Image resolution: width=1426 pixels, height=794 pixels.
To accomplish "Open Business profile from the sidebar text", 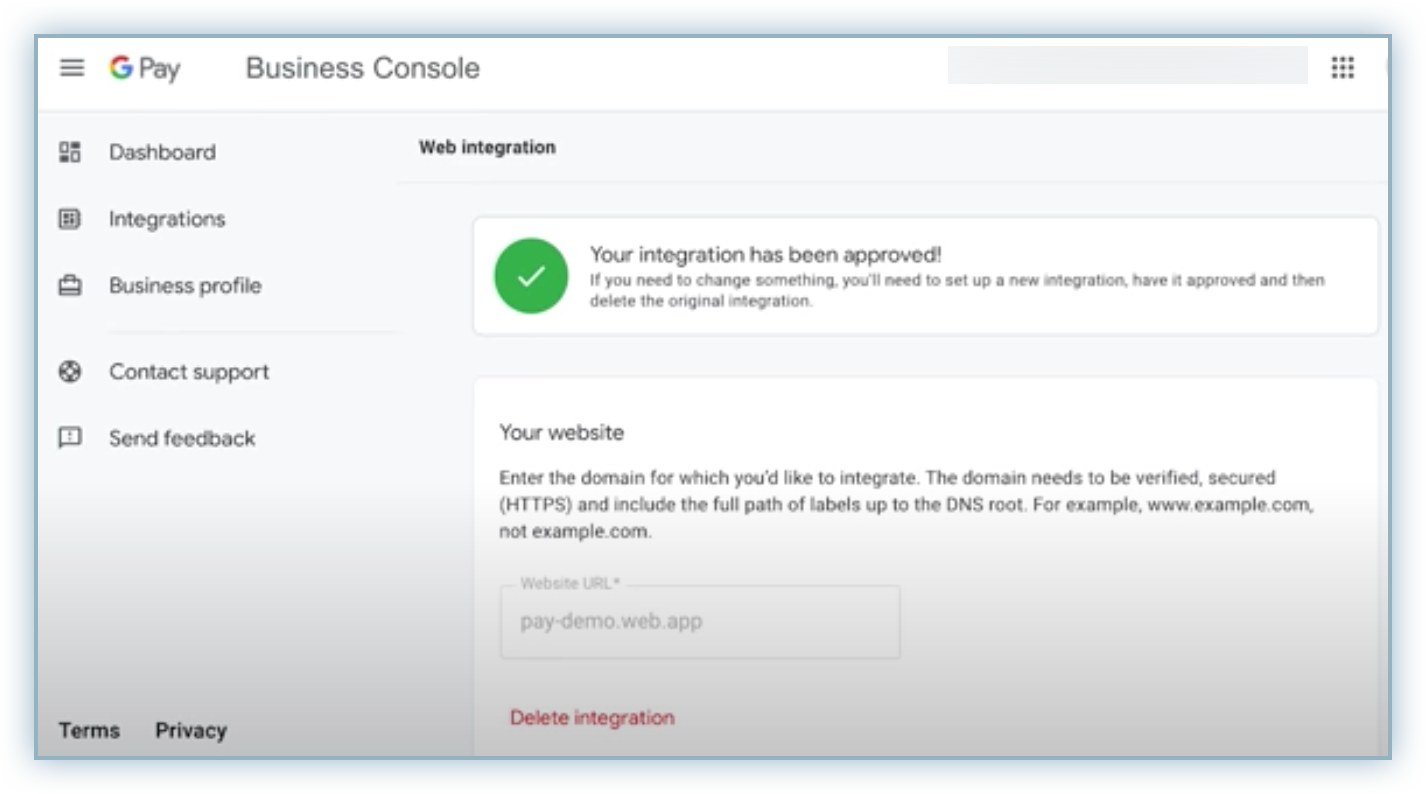I will (x=185, y=286).
